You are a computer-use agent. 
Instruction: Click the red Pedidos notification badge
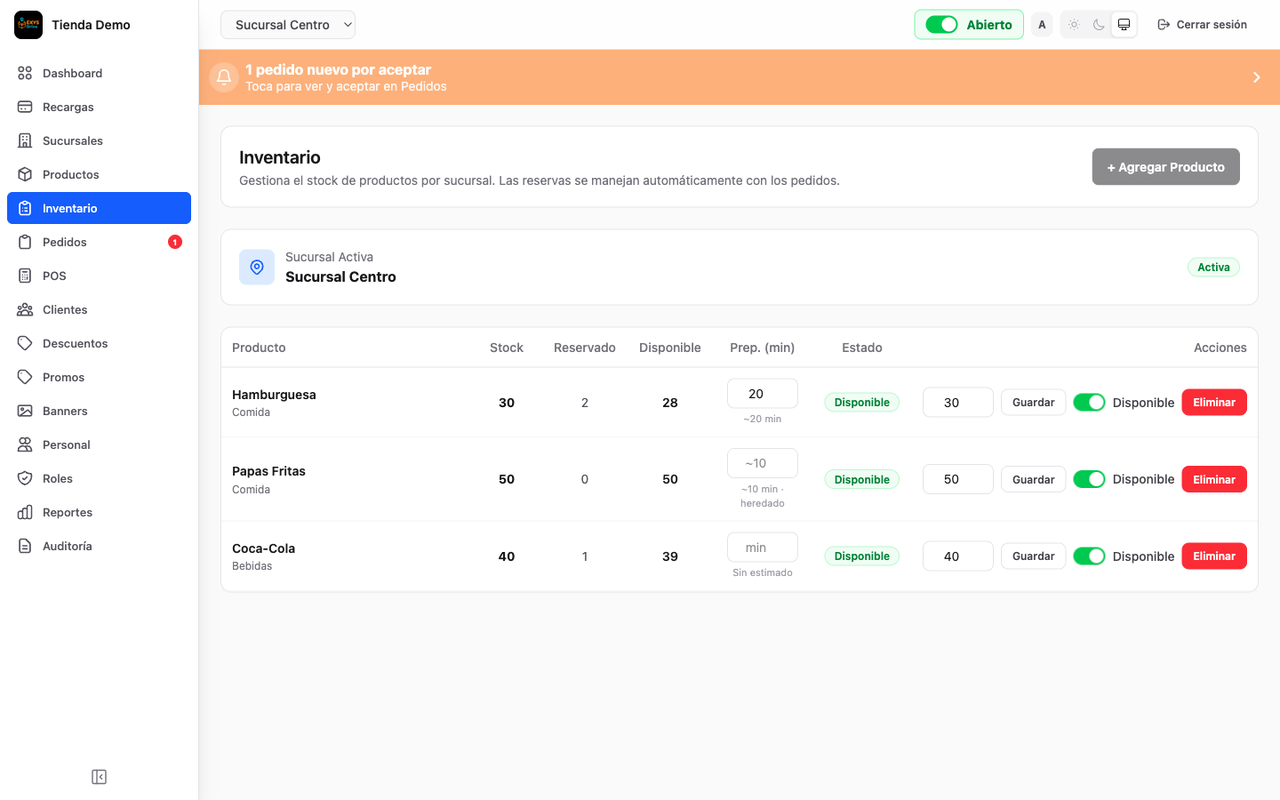point(175,242)
